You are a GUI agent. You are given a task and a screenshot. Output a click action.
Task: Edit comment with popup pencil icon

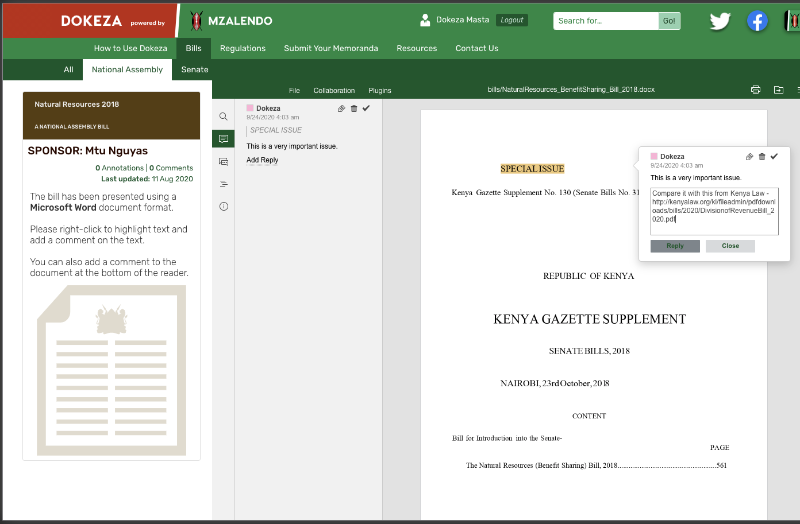[750, 156]
